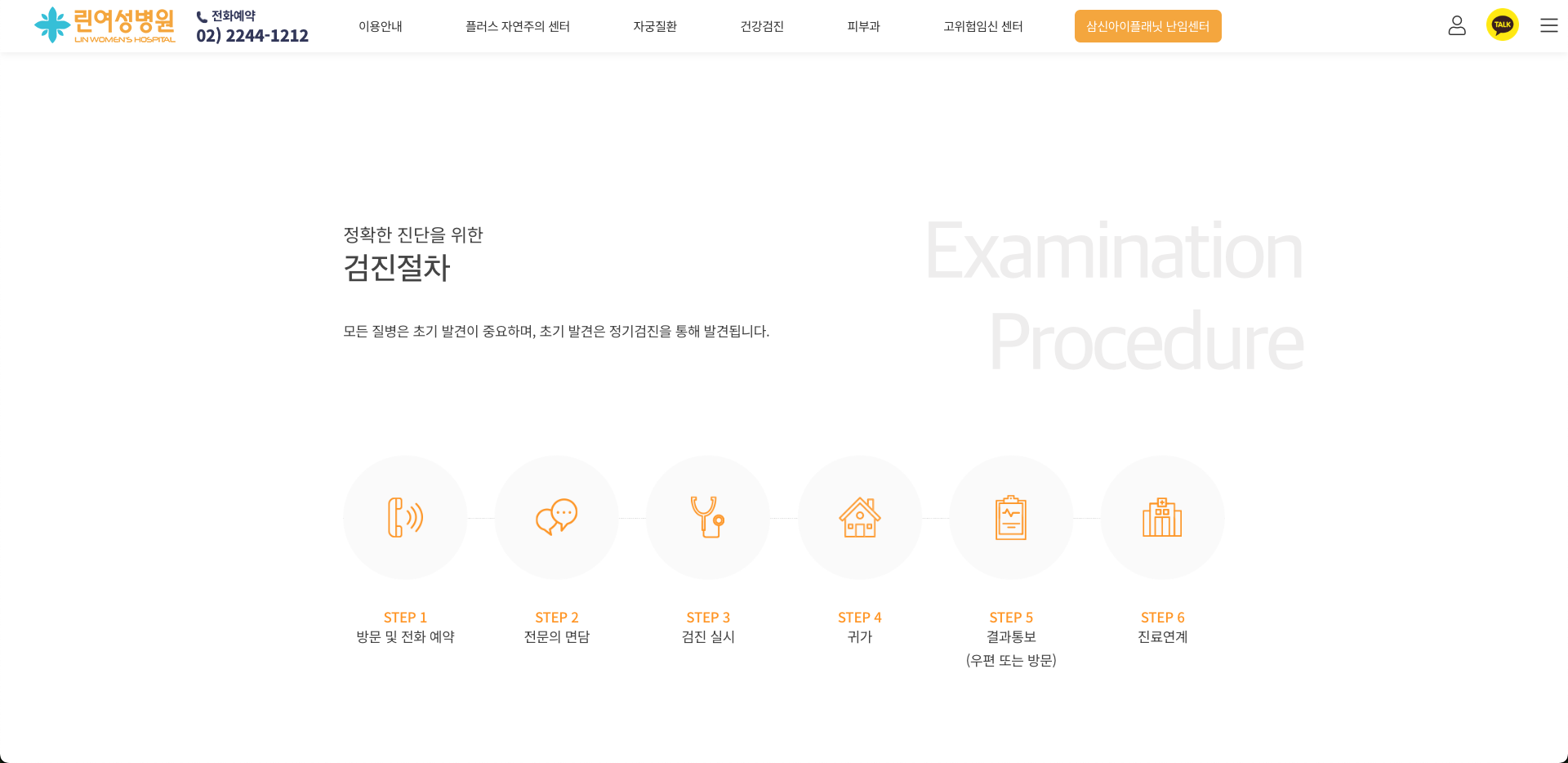Click the 방문 및 전화 예약 text

[x=405, y=636]
